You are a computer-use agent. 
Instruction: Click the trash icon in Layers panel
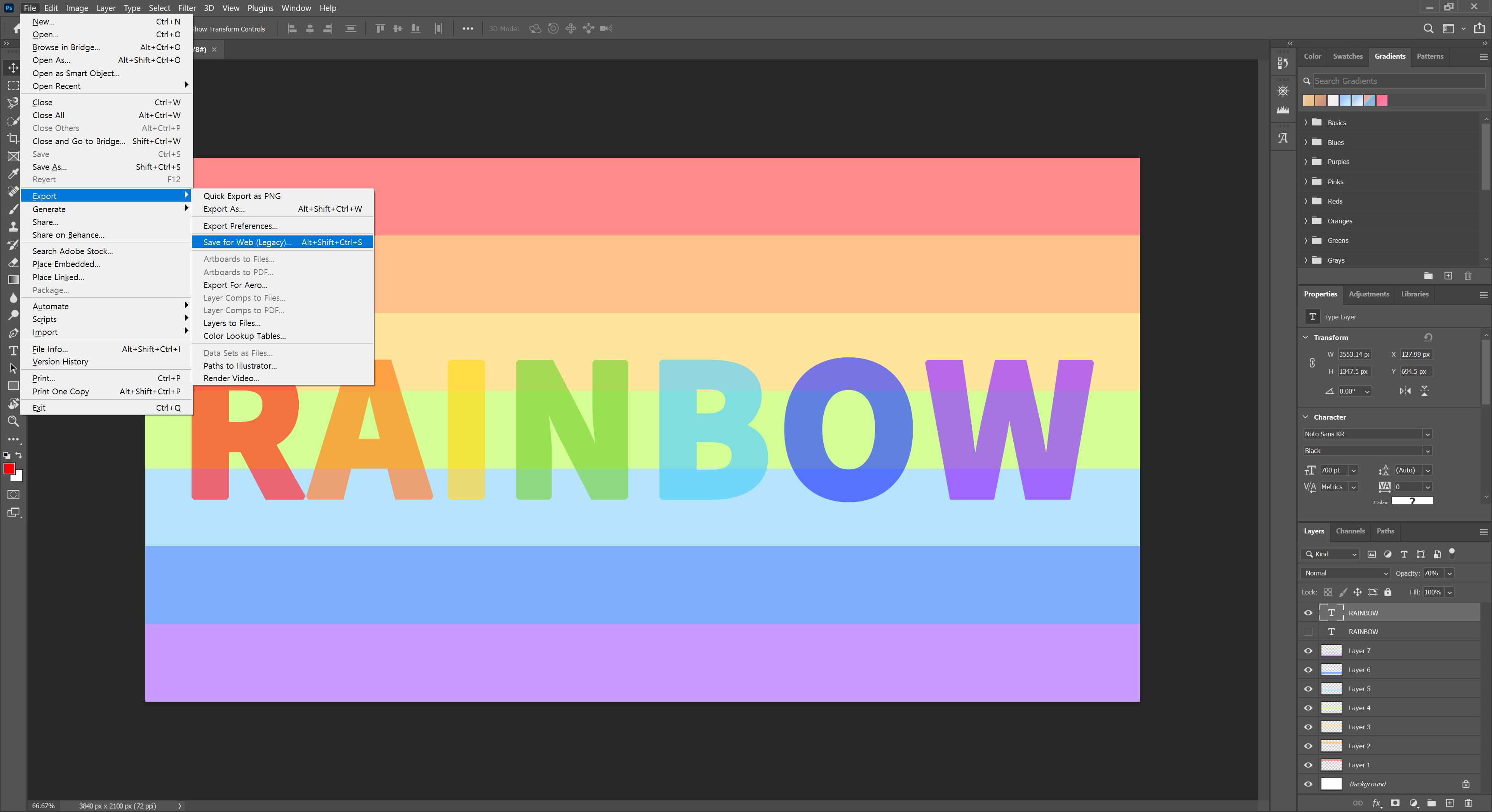tap(1468, 803)
